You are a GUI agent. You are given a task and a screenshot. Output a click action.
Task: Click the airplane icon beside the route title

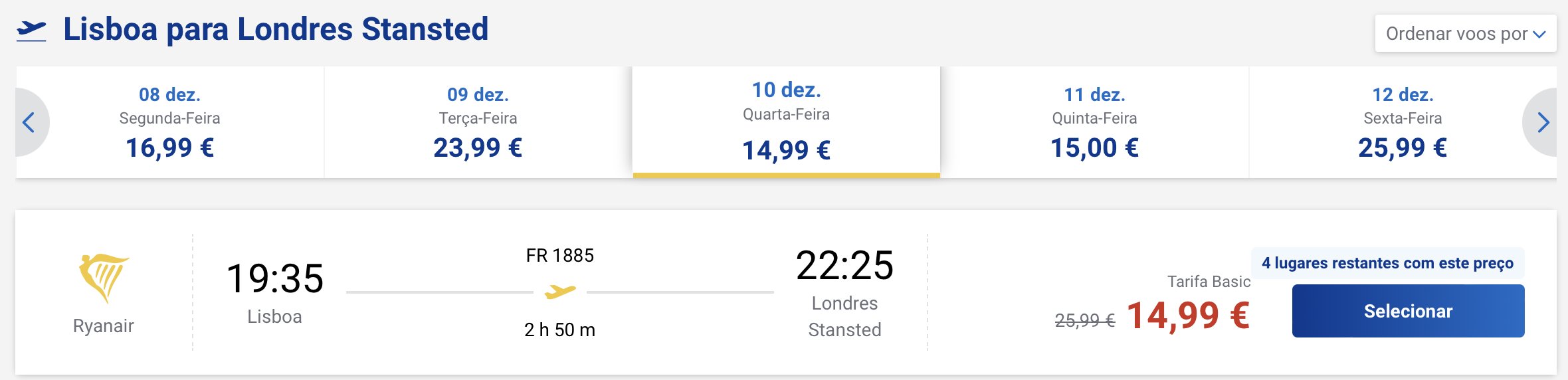[31, 31]
